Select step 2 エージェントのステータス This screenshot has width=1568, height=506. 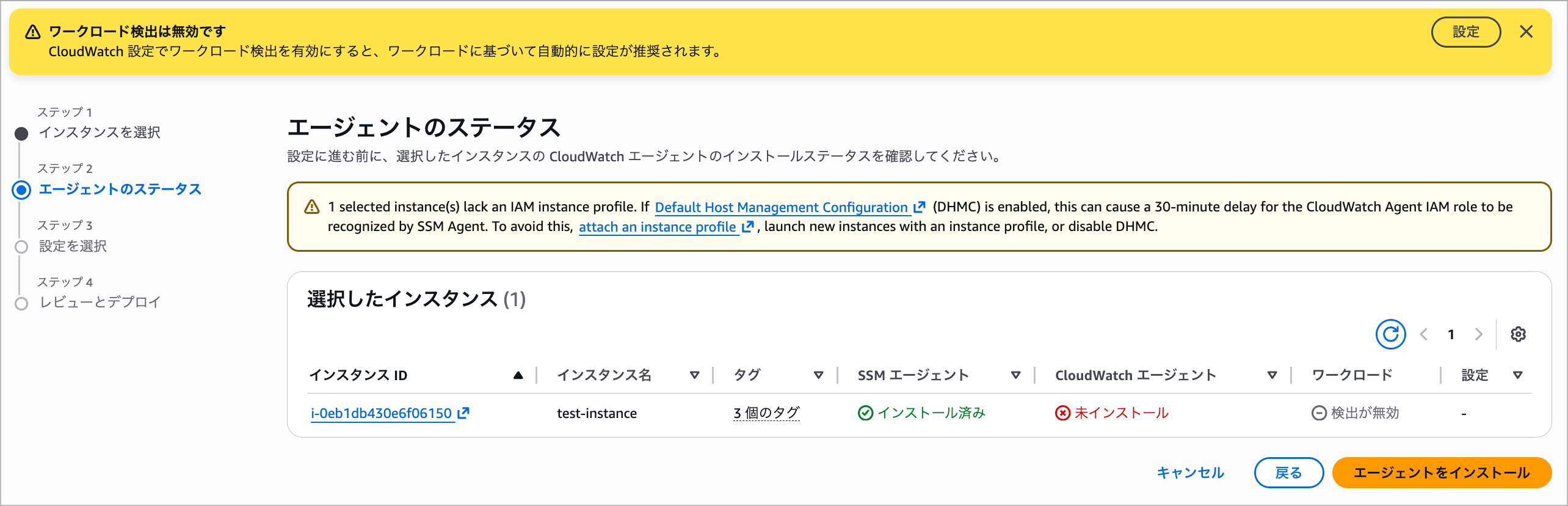click(120, 189)
